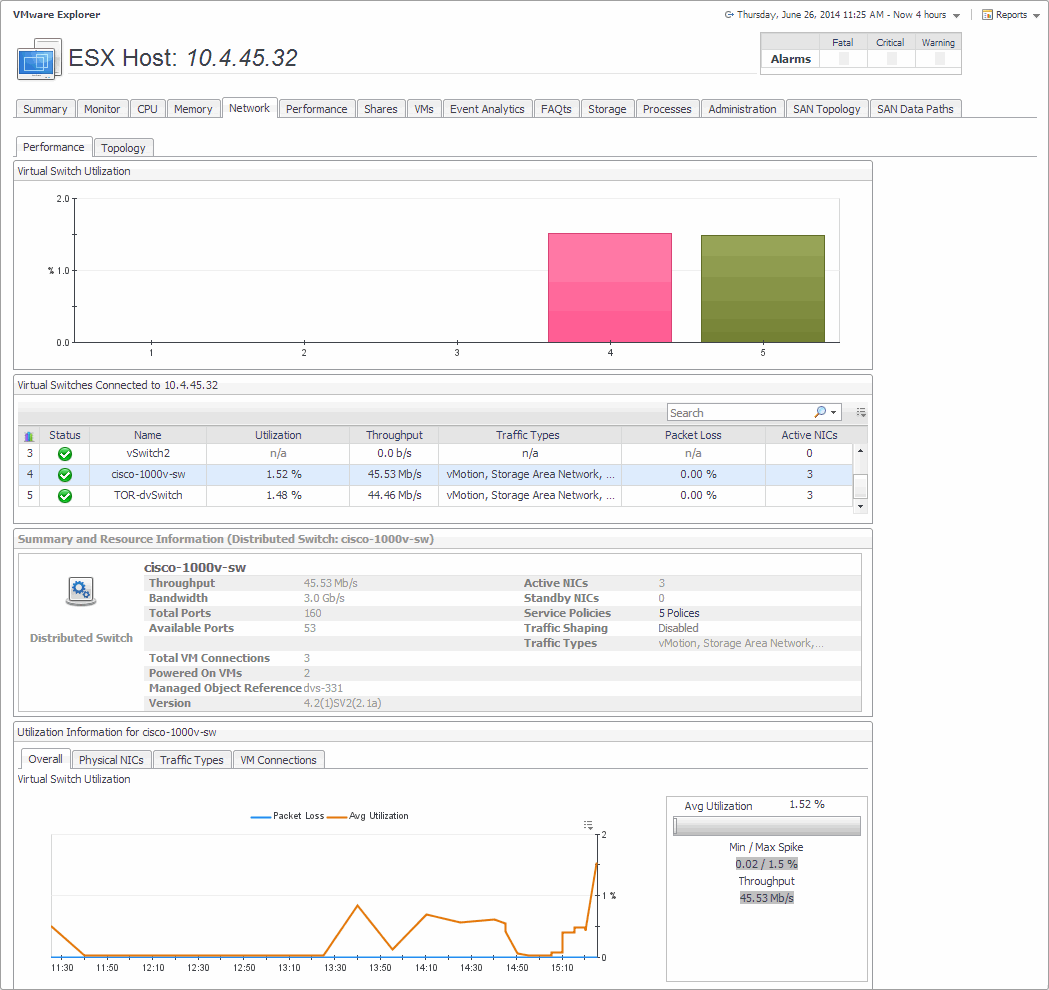This screenshot has width=1049, height=990.
Task: Click the Reports icon in header
Action: click(987, 15)
